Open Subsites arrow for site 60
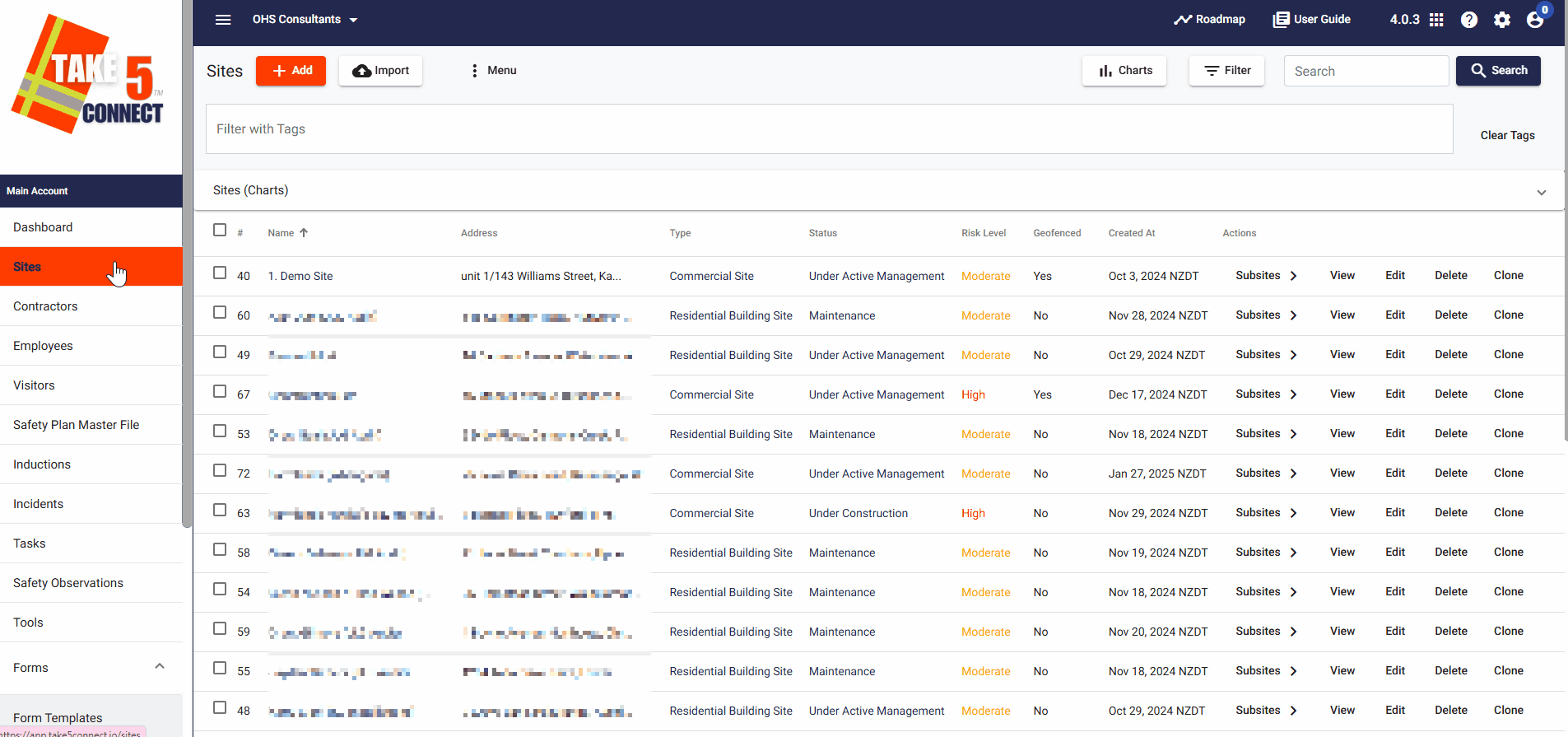 pos(1293,315)
